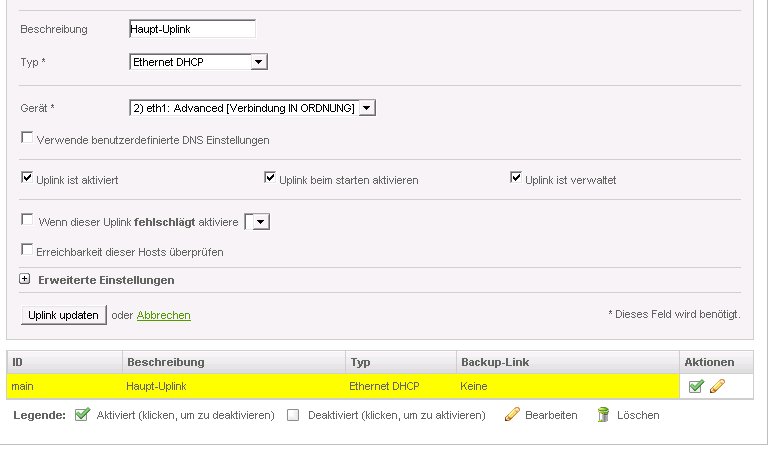Click the Bearbeiten pencil legend icon

point(512,415)
